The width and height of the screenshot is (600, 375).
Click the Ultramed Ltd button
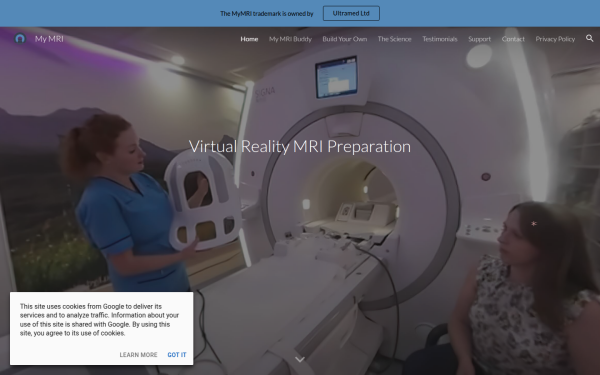pyautogui.click(x=351, y=13)
